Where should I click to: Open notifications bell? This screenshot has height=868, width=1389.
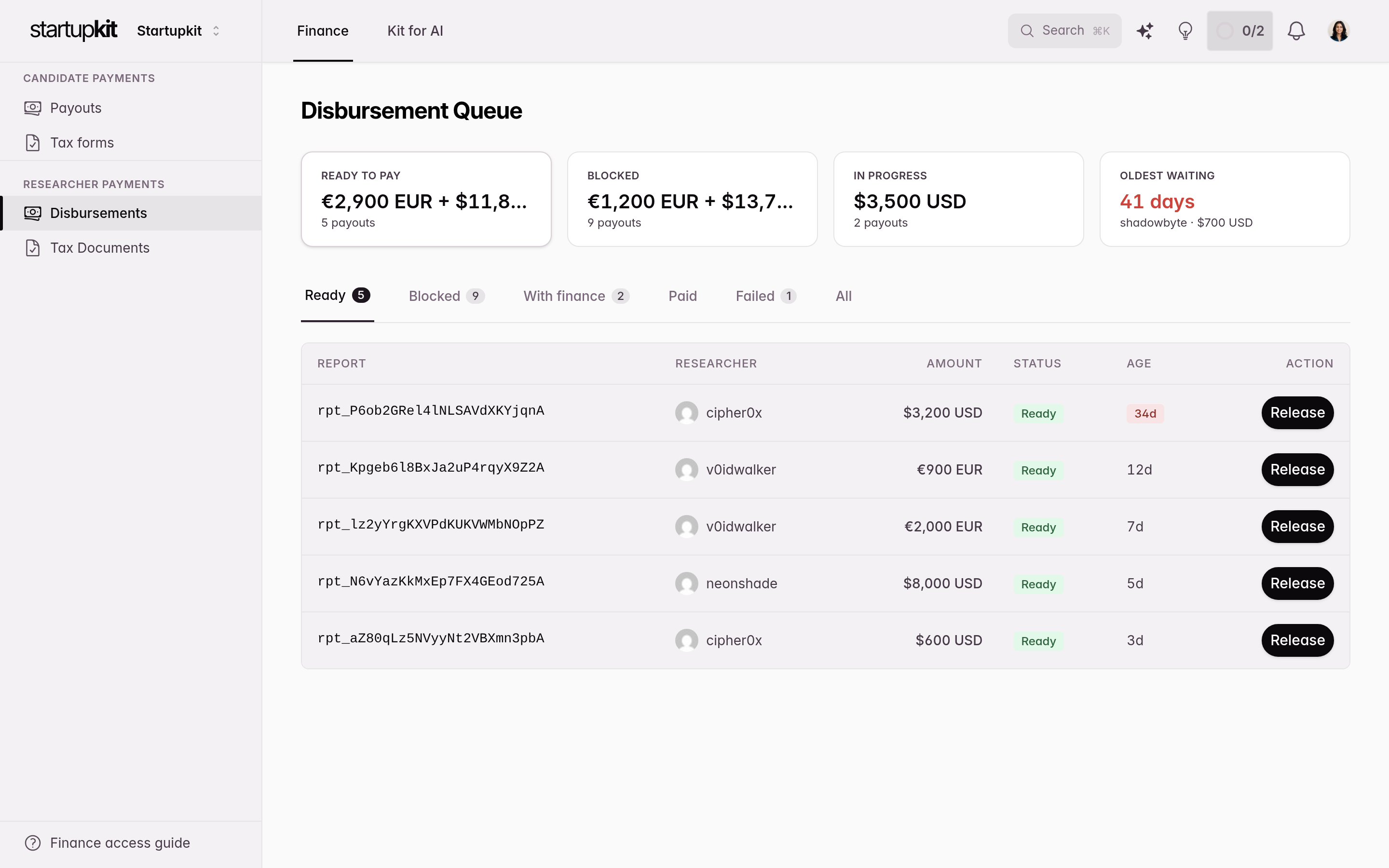[1296, 30]
